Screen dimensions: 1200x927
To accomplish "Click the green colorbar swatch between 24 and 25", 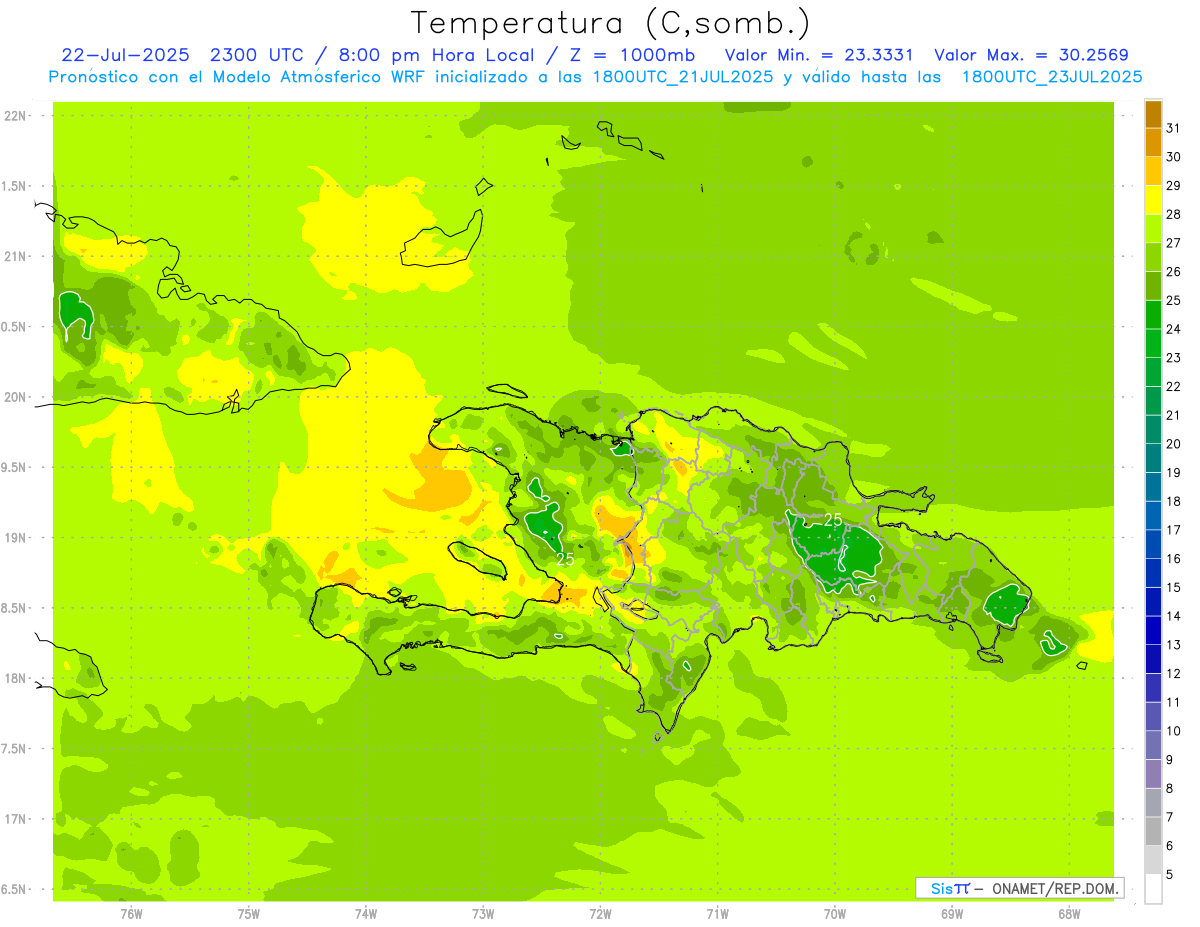I will click(1153, 314).
